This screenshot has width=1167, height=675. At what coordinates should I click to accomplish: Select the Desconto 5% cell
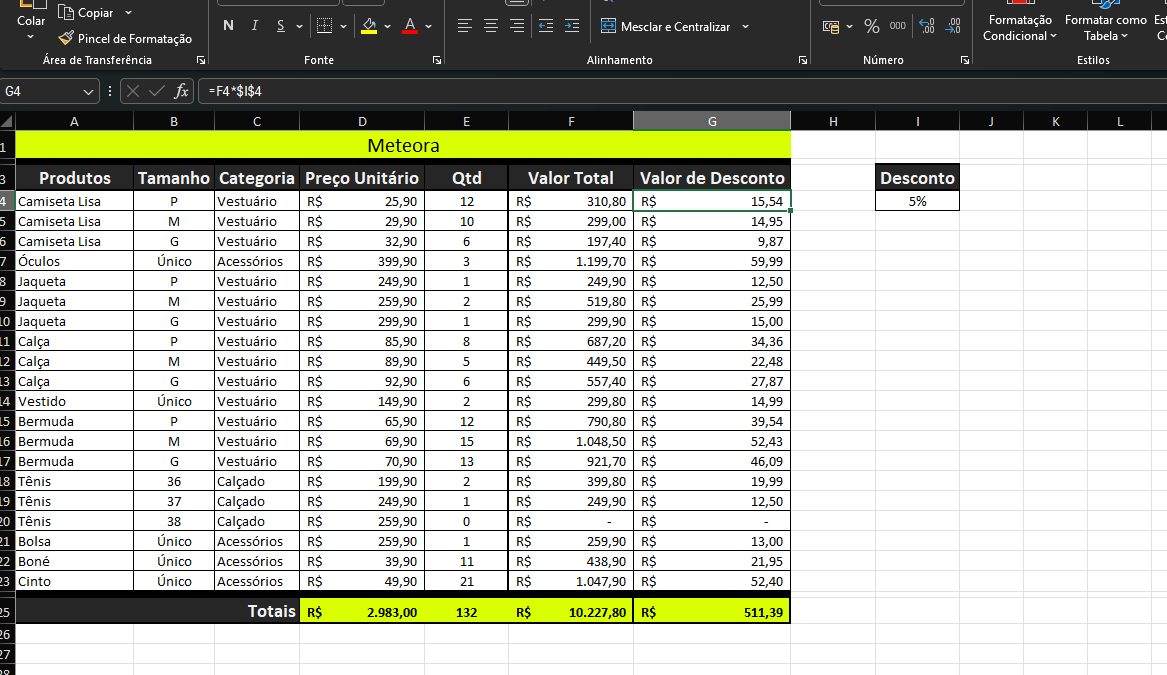[x=917, y=201]
